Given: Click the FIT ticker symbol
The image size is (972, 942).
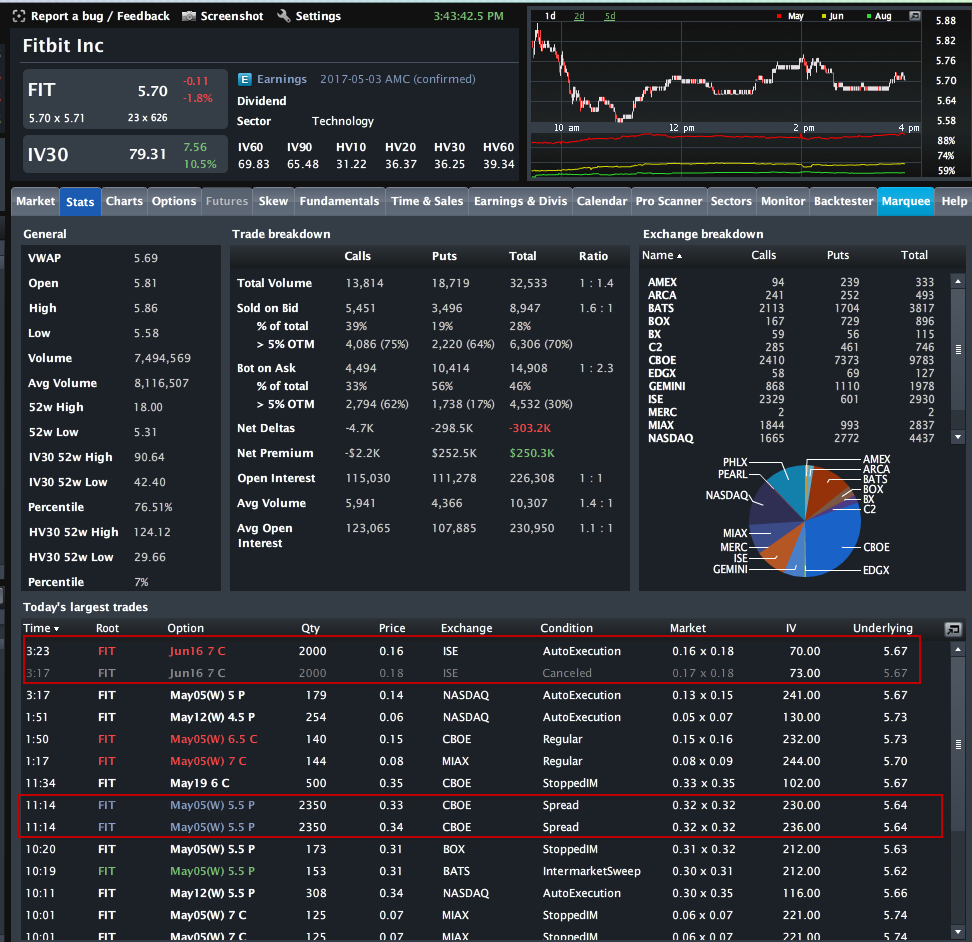Looking at the screenshot, I should click(x=42, y=90).
